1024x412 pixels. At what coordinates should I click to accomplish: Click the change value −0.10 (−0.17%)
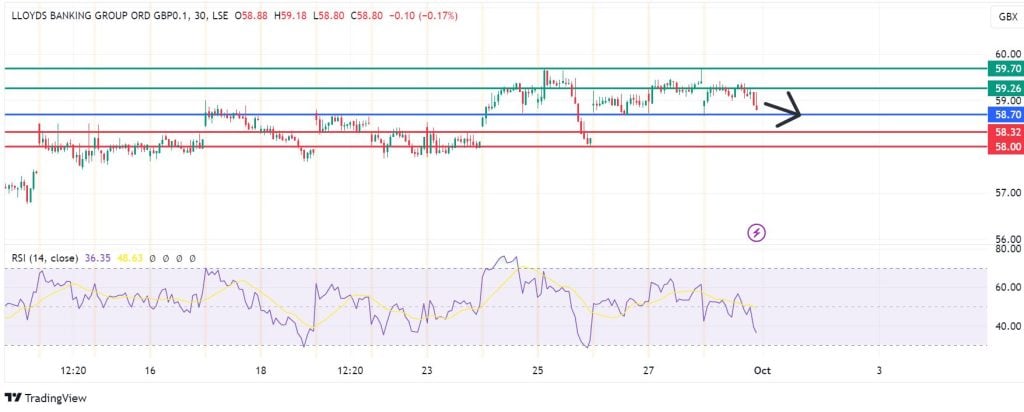(x=423, y=16)
